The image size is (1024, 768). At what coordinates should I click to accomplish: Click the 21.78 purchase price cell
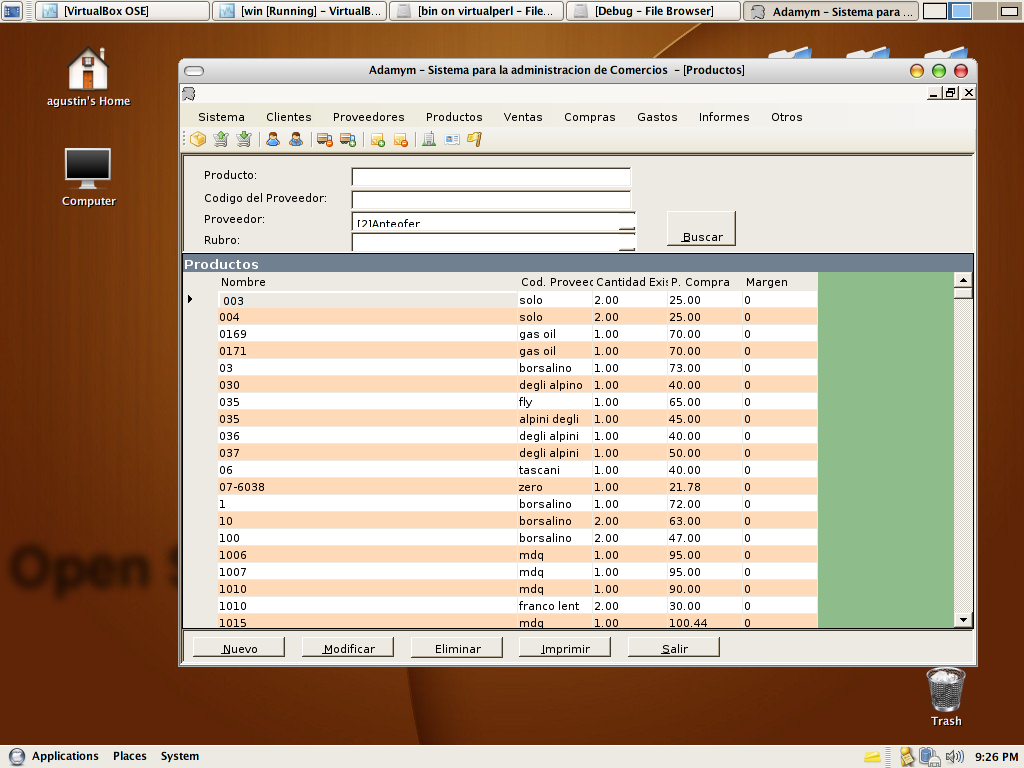pyautogui.click(x=705, y=487)
